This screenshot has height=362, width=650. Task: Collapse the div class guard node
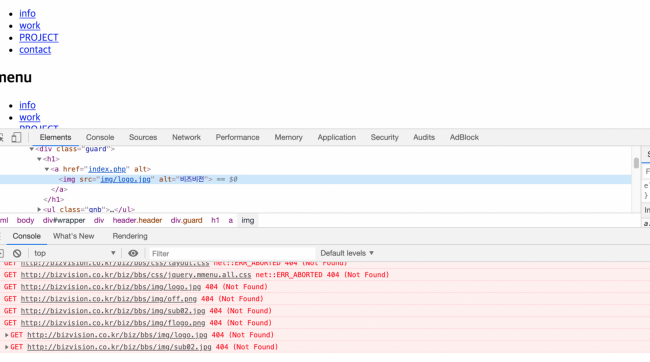pos(32,149)
